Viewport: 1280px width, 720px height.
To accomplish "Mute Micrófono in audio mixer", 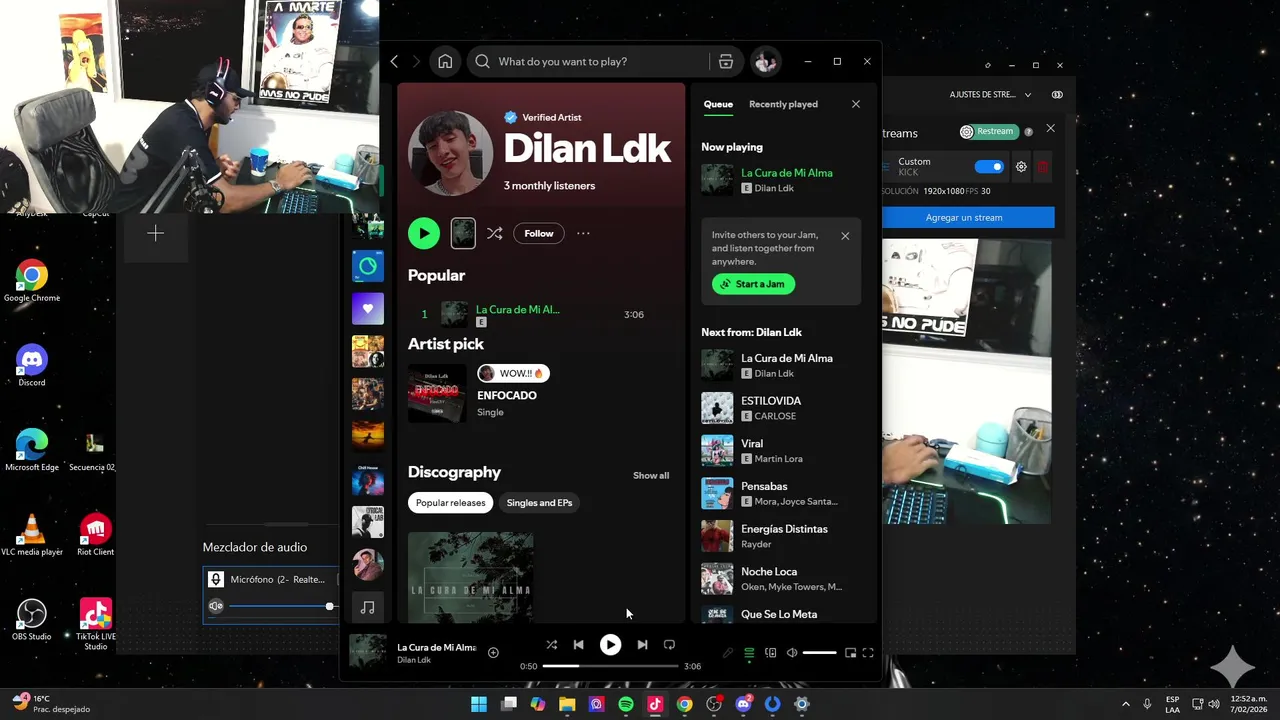I will [216, 606].
